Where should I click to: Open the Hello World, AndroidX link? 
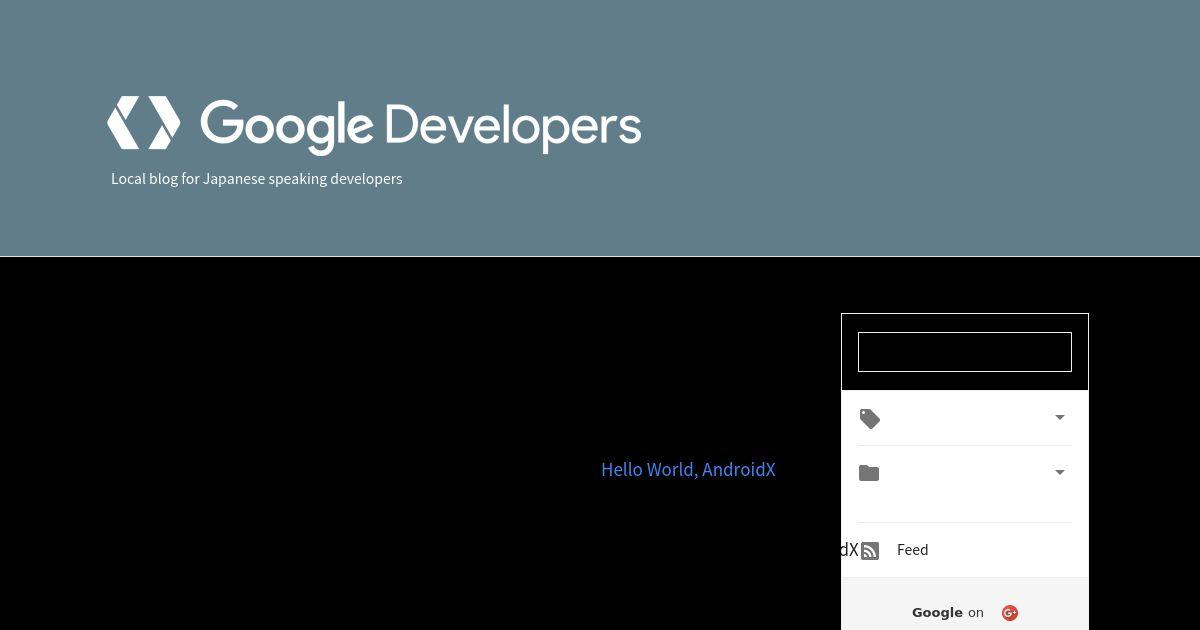[x=688, y=469]
